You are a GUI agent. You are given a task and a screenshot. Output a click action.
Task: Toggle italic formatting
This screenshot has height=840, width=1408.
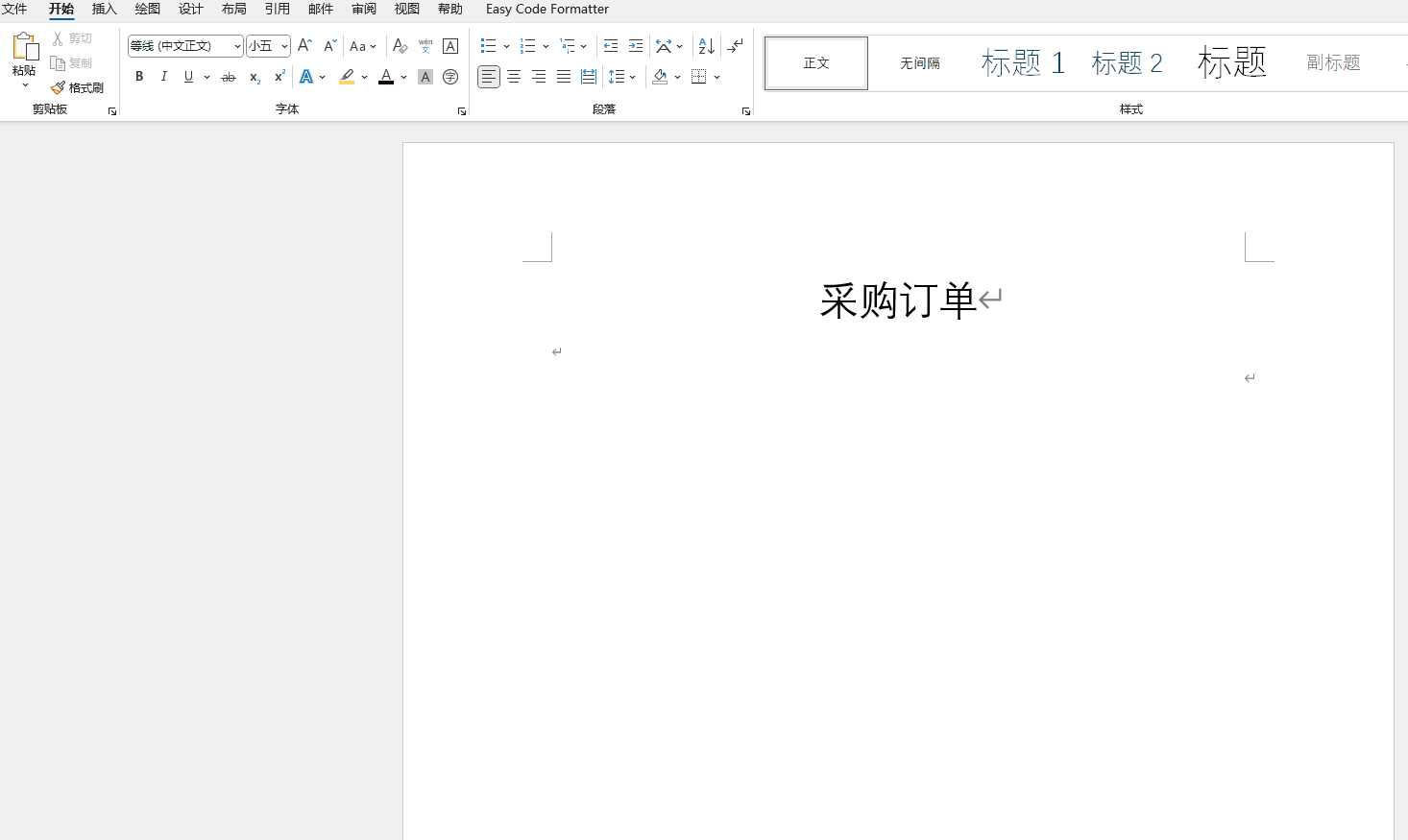click(164, 77)
